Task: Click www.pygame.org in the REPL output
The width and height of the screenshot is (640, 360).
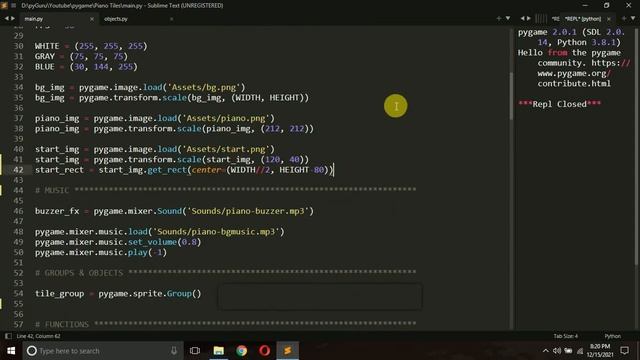Action: click(572, 73)
